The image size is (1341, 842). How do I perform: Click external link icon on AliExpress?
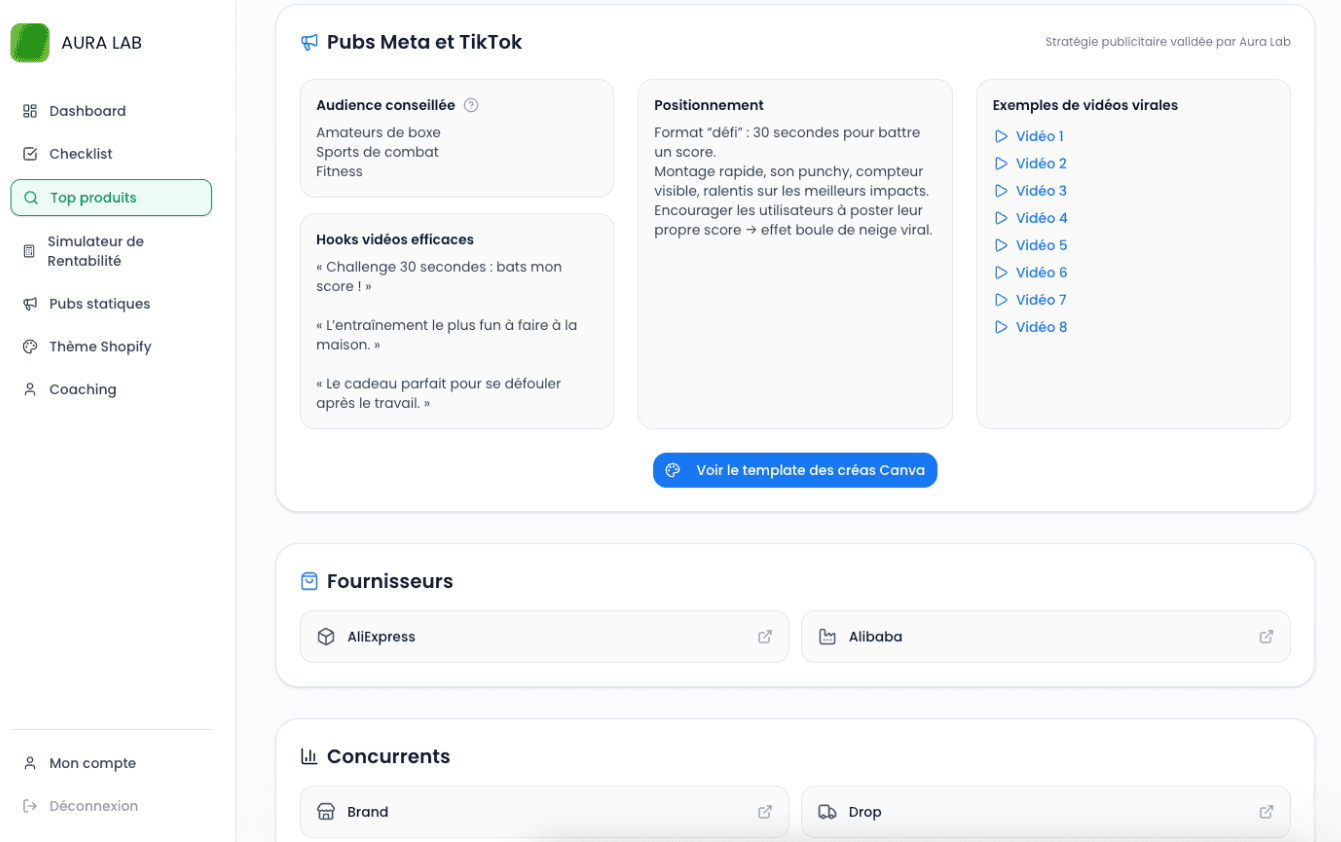point(765,637)
